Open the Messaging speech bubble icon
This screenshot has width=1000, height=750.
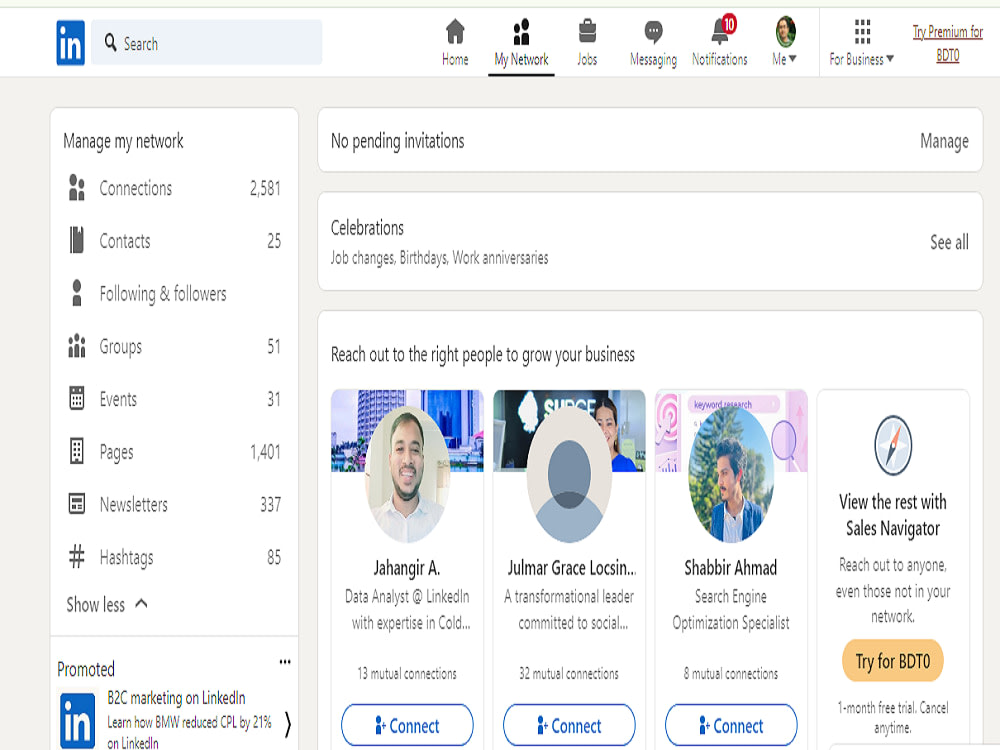[652, 31]
